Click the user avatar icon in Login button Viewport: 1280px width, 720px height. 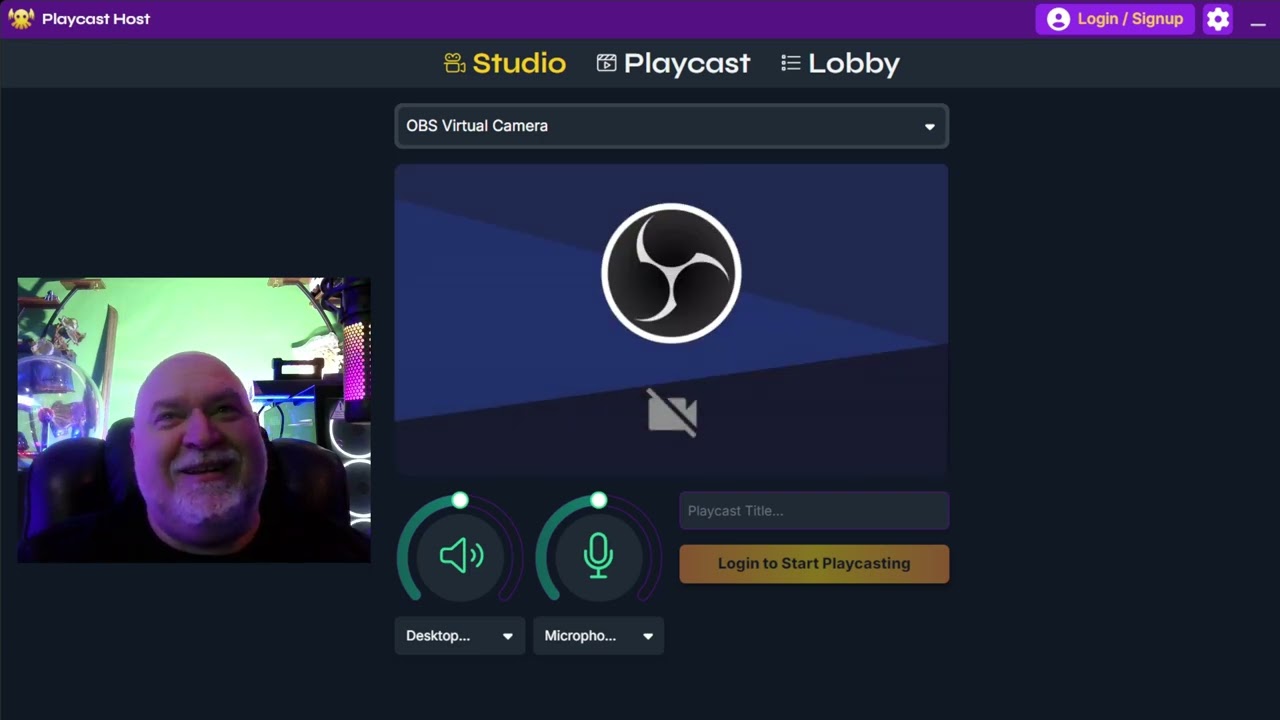tap(1058, 19)
